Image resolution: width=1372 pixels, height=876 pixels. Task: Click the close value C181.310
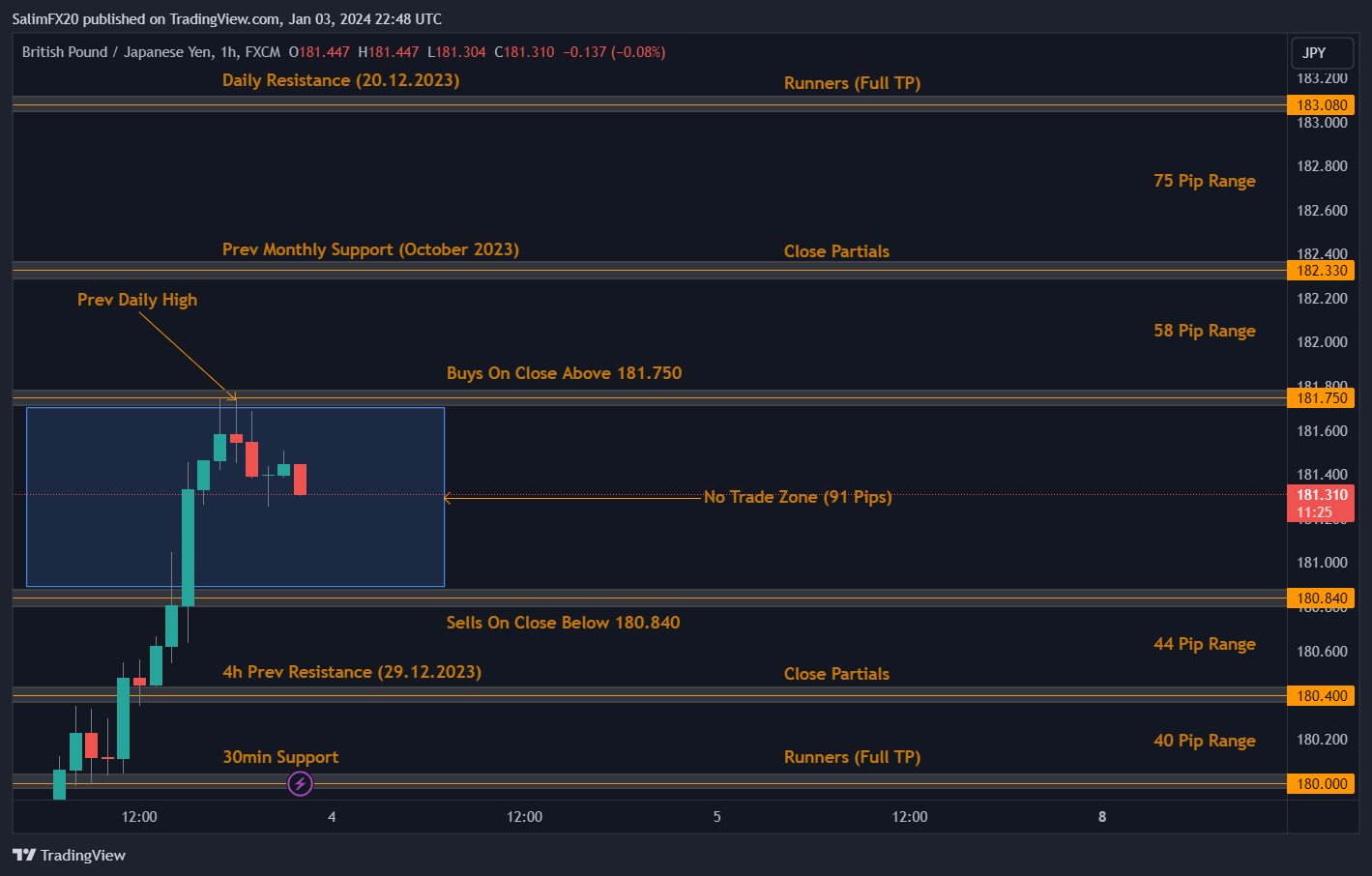pos(524,52)
